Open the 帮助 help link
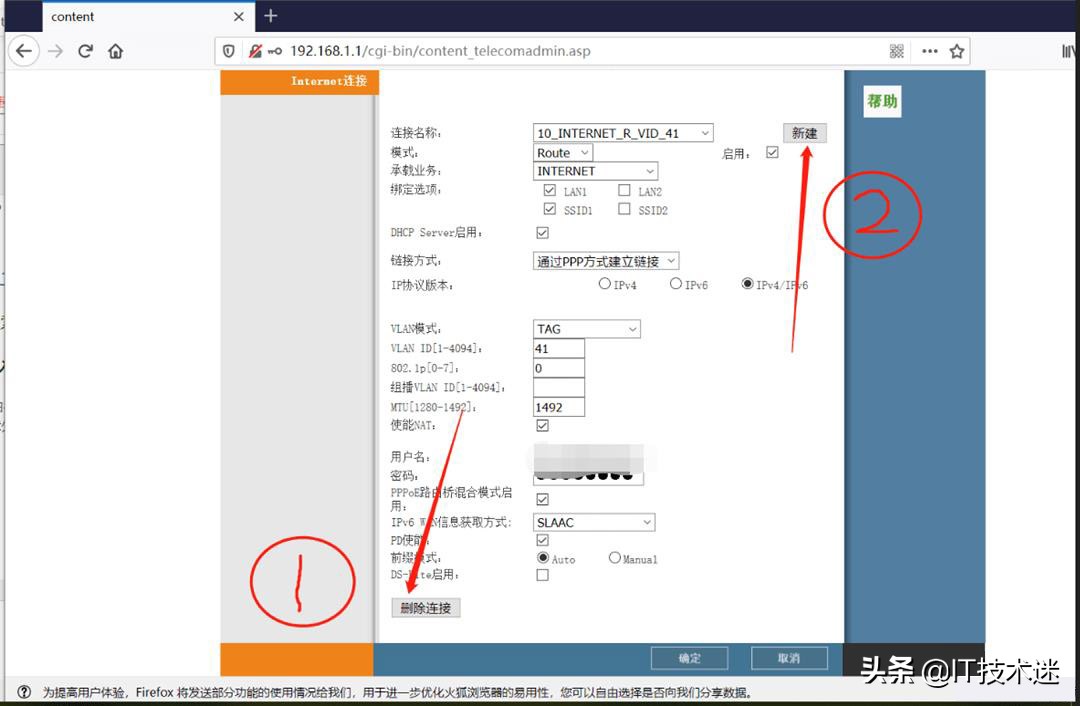This screenshot has width=1080, height=706. point(881,100)
